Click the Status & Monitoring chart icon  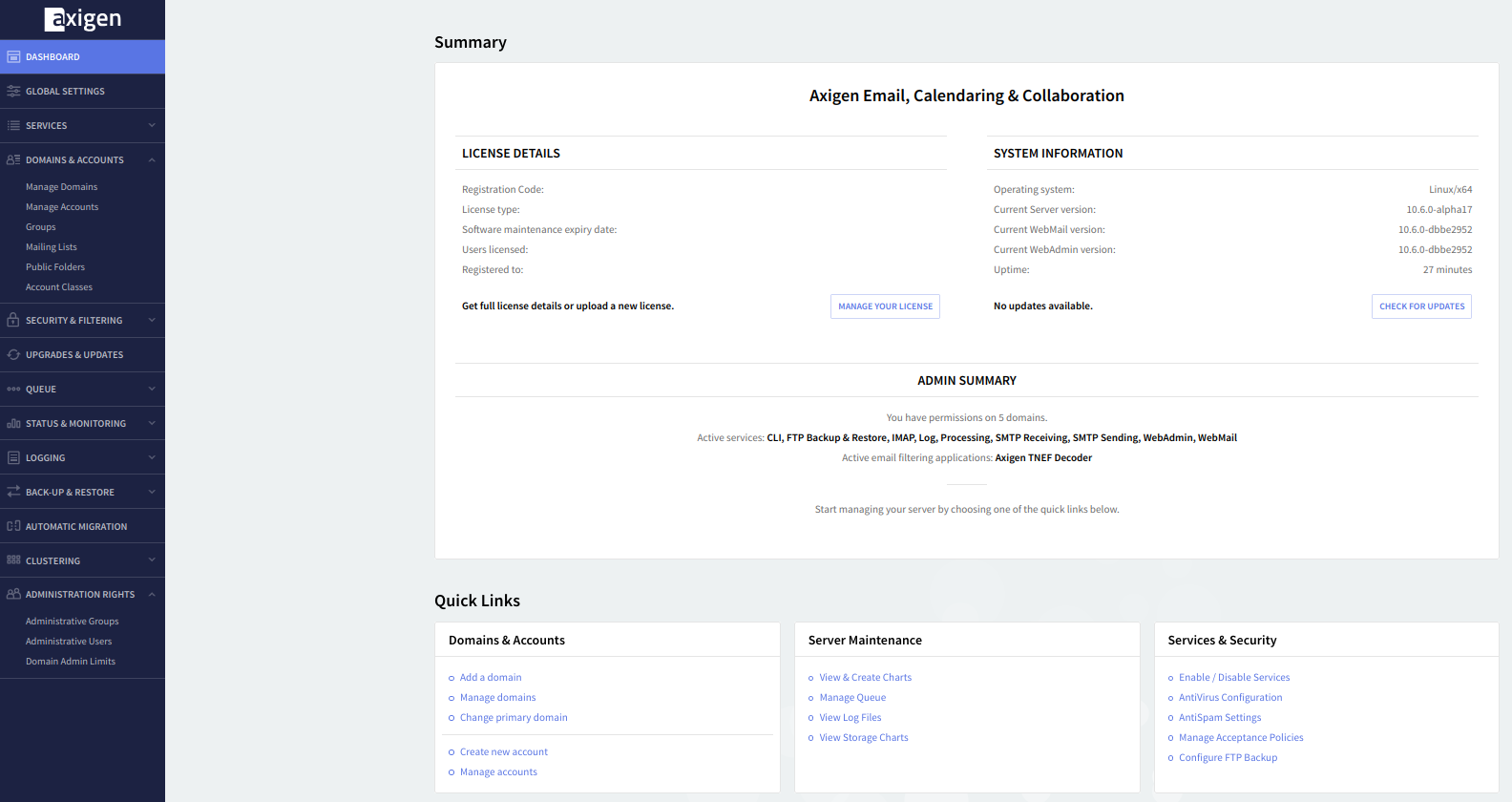pyautogui.click(x=13, y=424)
